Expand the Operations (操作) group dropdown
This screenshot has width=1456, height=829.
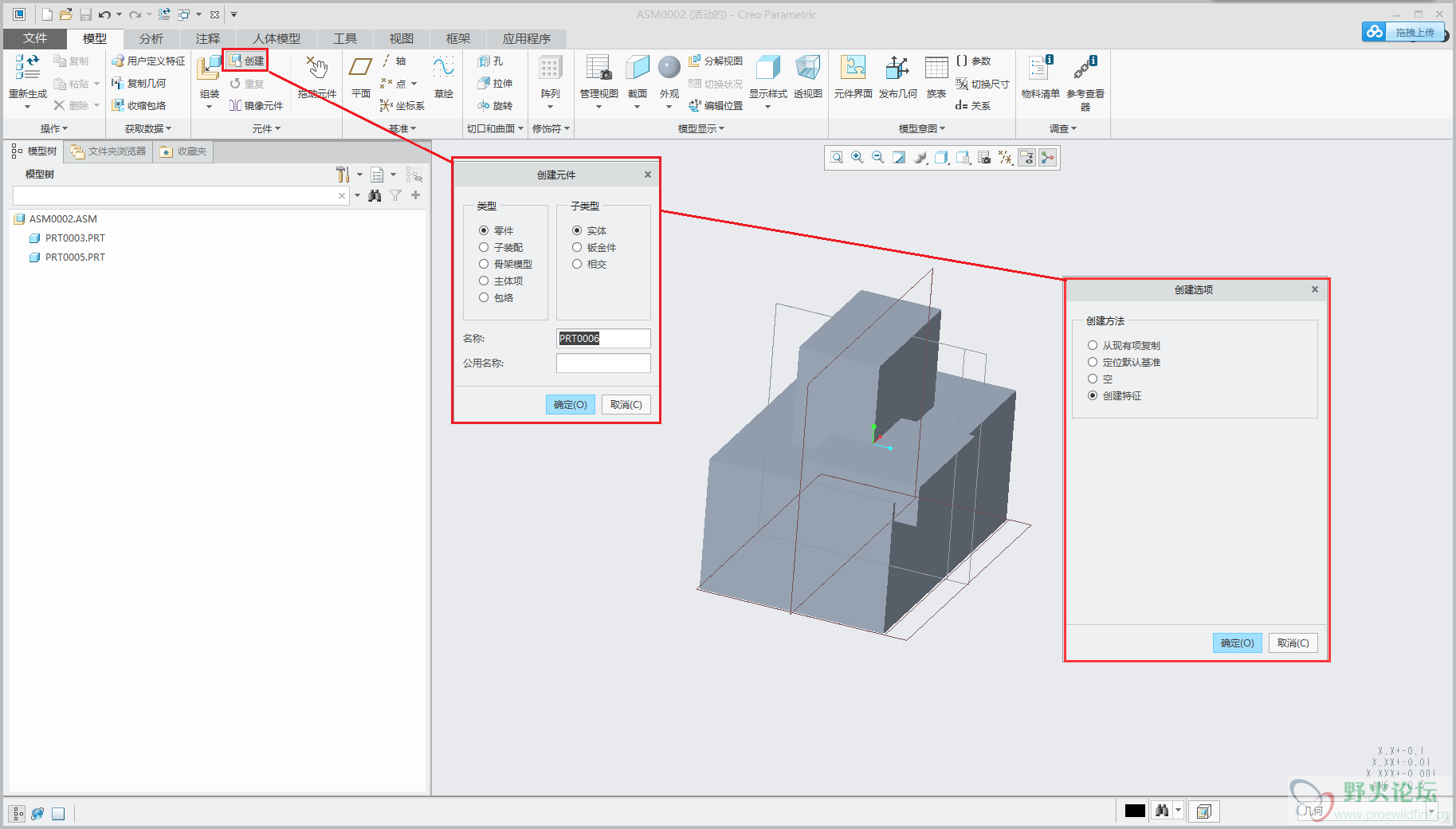[54, 128]
